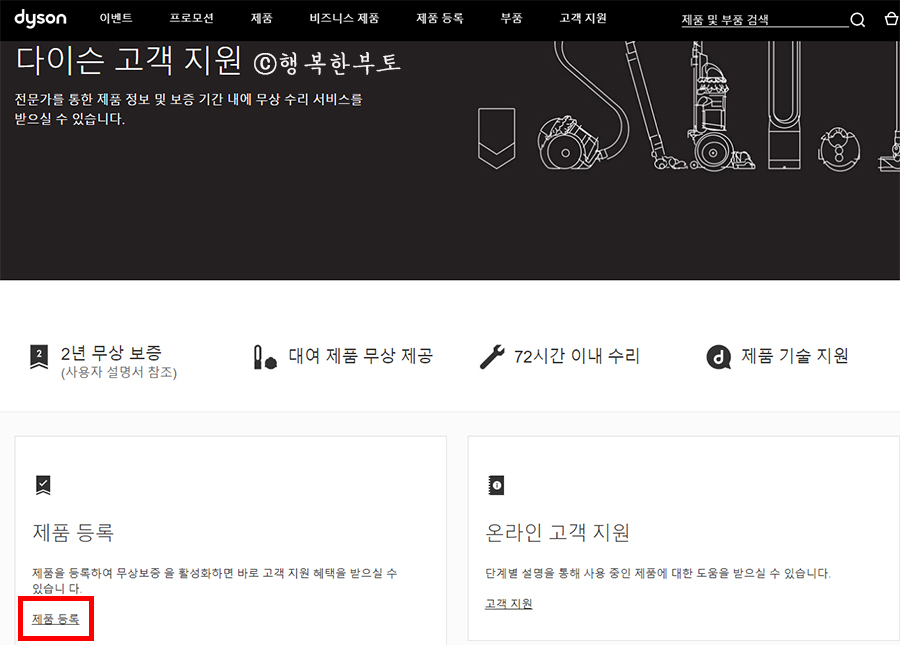Follow the underlined 제품 등록 link in card
Screen dimensions: 900x645
click(x=56, y=619)
